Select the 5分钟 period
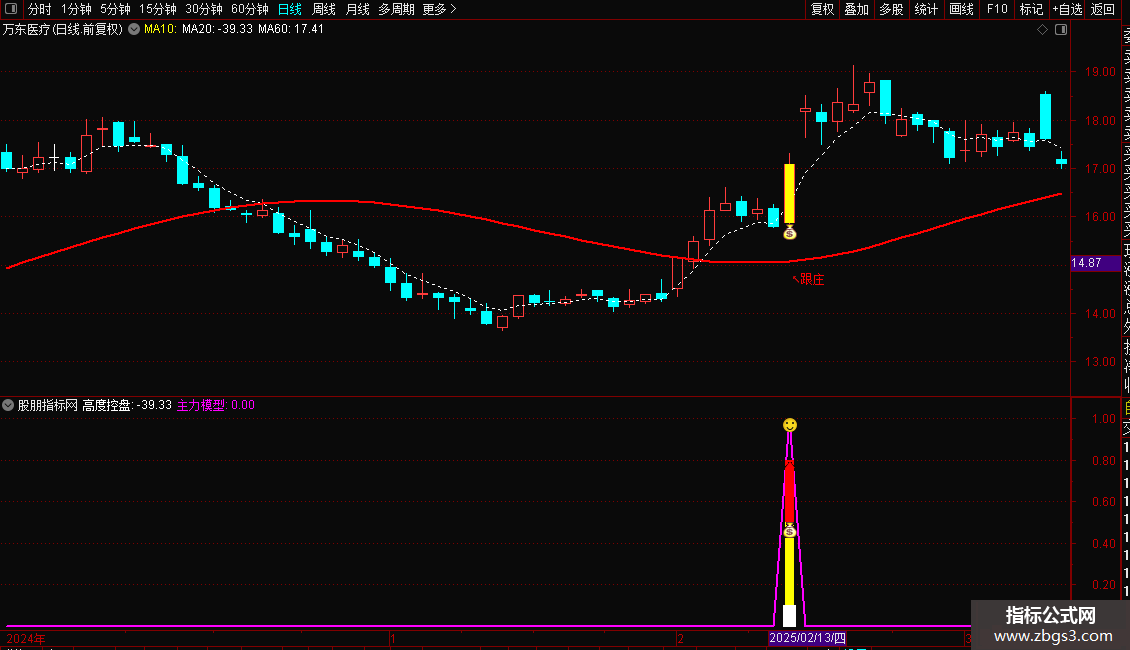 click(x=115, y=9)
